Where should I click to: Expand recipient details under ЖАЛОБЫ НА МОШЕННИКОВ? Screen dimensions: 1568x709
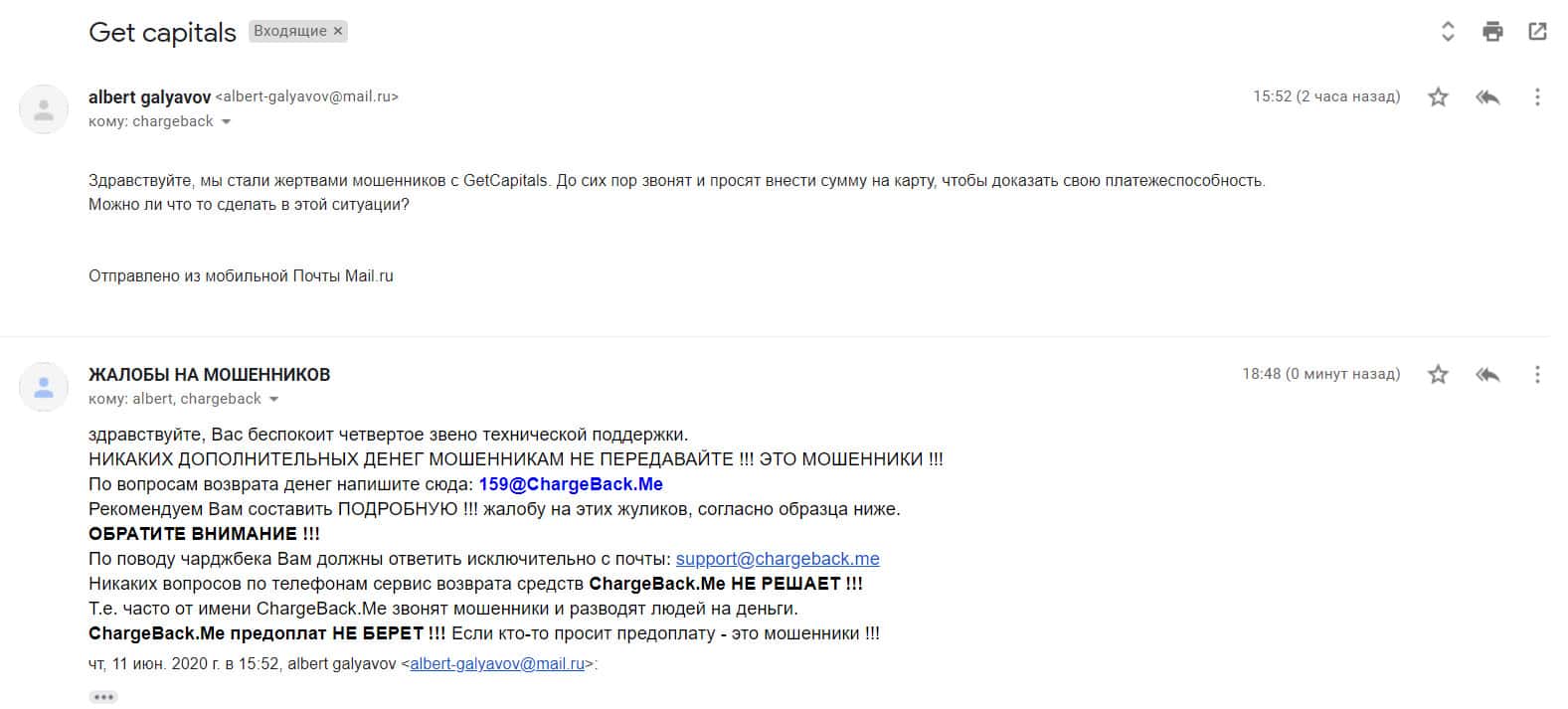pyautogui.click(x=274, y=400)
